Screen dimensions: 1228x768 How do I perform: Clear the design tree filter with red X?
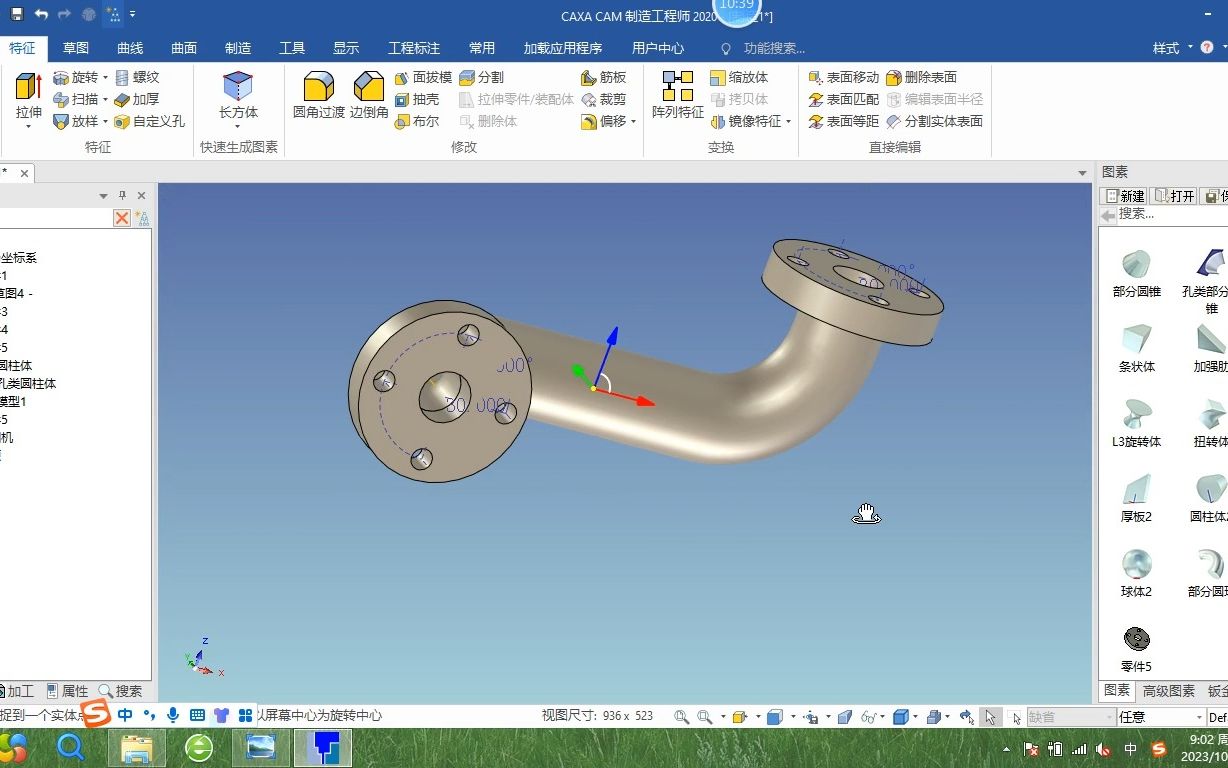121,218
